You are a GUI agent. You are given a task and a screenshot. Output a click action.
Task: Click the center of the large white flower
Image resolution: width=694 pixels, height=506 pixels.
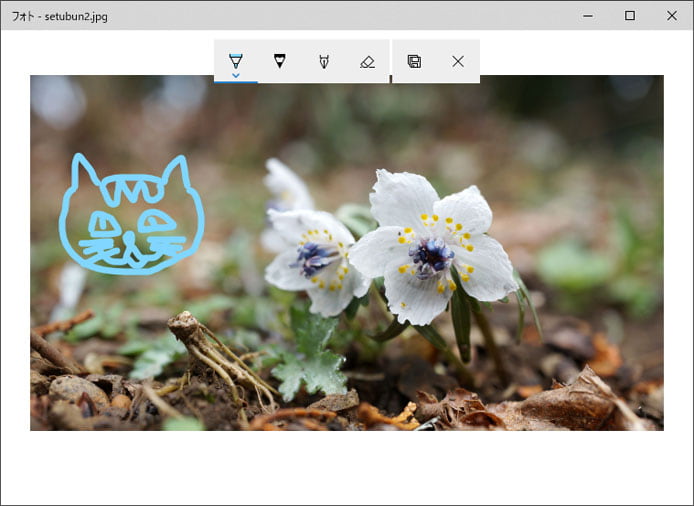431,255
